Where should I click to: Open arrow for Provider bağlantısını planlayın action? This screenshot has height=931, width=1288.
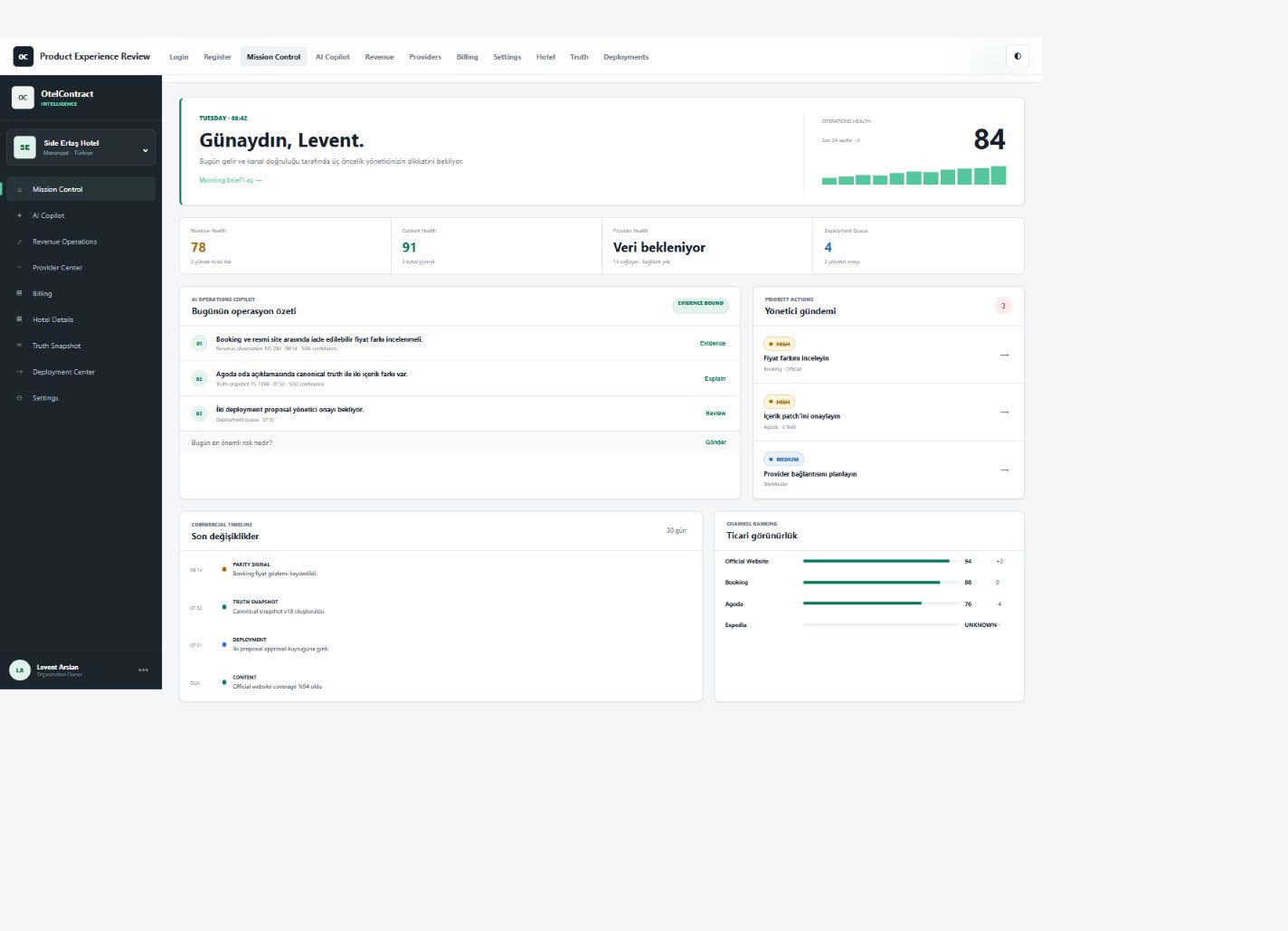pos(1004,470)
